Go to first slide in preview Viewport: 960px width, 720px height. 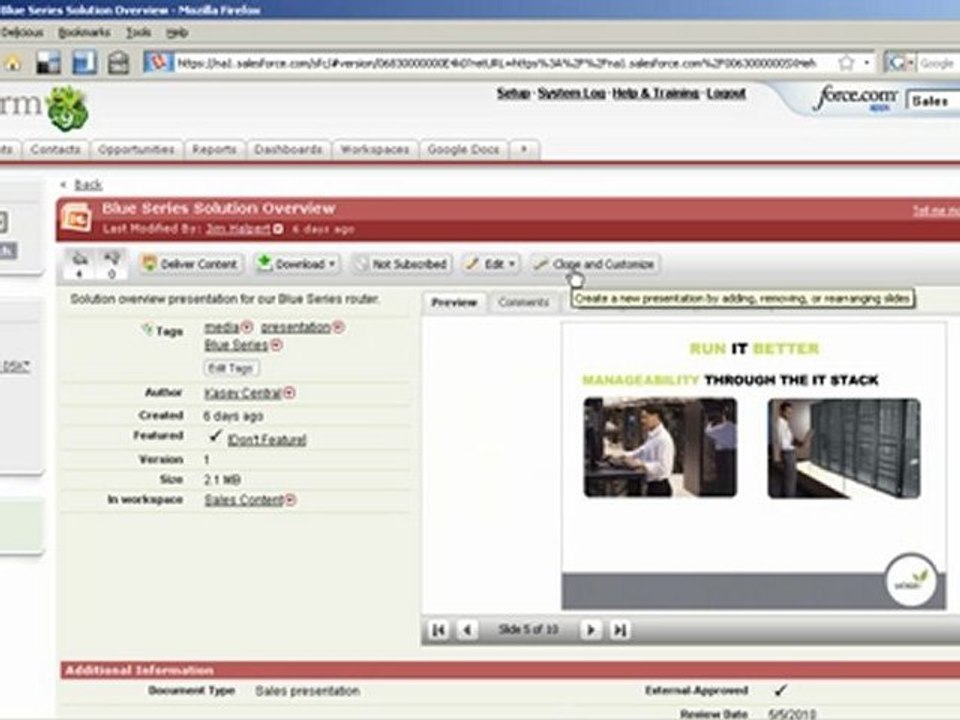pos(438,629)
